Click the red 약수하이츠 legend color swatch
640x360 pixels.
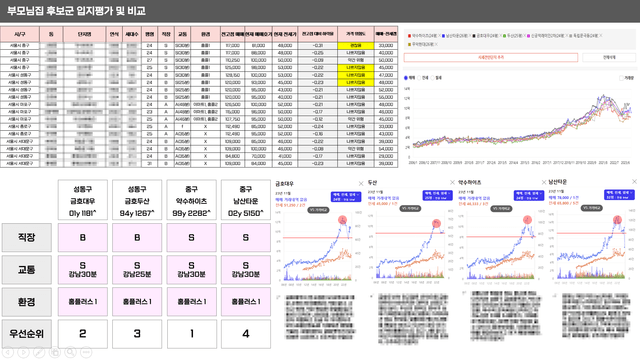point(409,36)
